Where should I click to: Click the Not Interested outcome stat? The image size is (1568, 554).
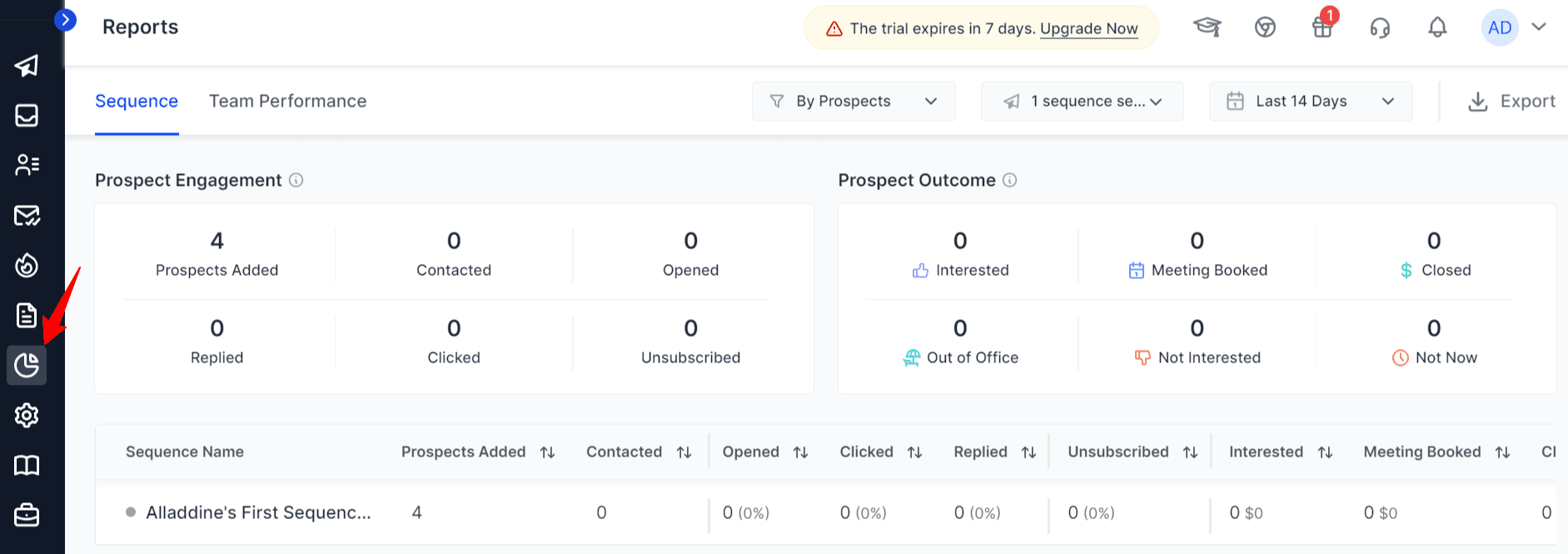click(1197, 342)
